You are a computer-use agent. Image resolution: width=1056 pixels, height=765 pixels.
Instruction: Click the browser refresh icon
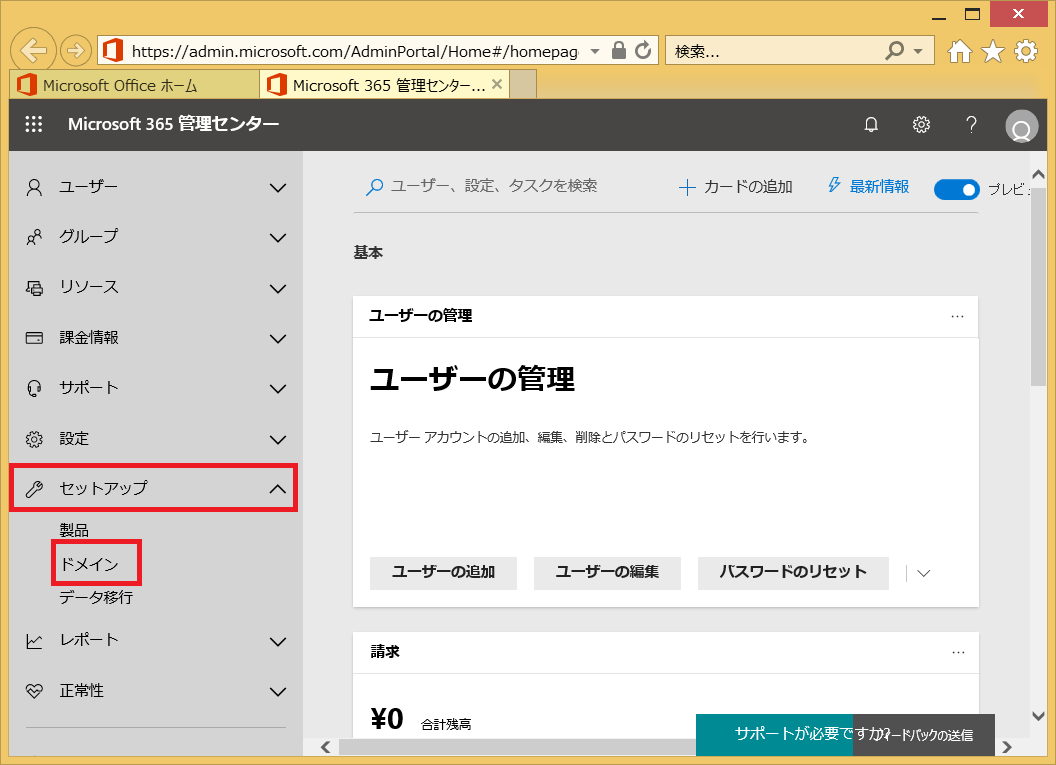coord(643,51)
